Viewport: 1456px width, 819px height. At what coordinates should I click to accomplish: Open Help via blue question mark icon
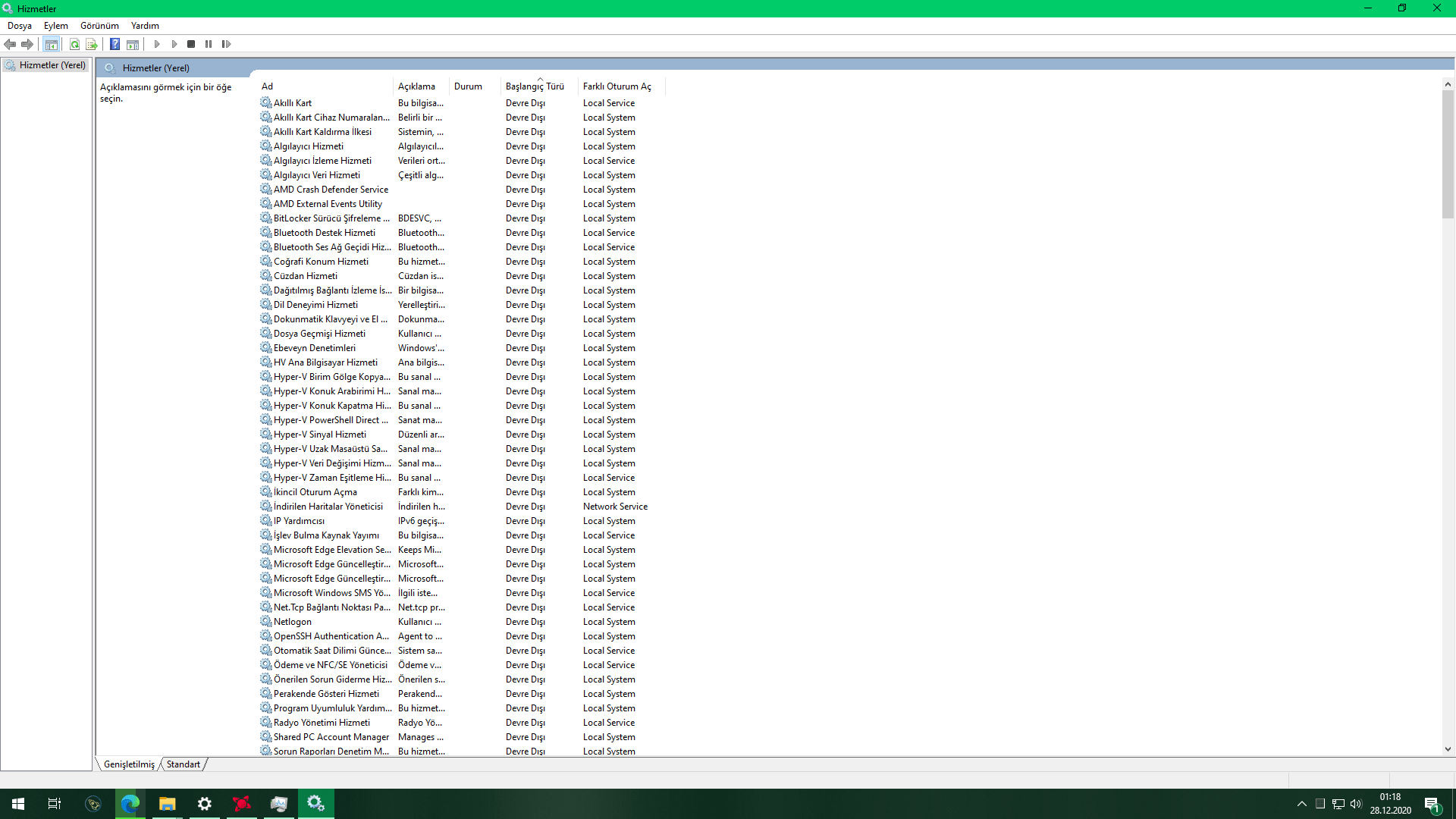click(115, 44)
